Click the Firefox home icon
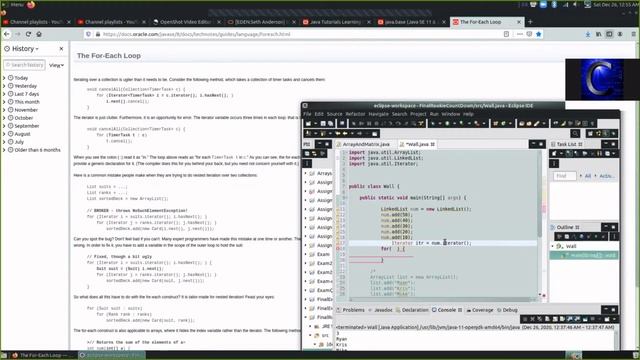 coord(39,34)
